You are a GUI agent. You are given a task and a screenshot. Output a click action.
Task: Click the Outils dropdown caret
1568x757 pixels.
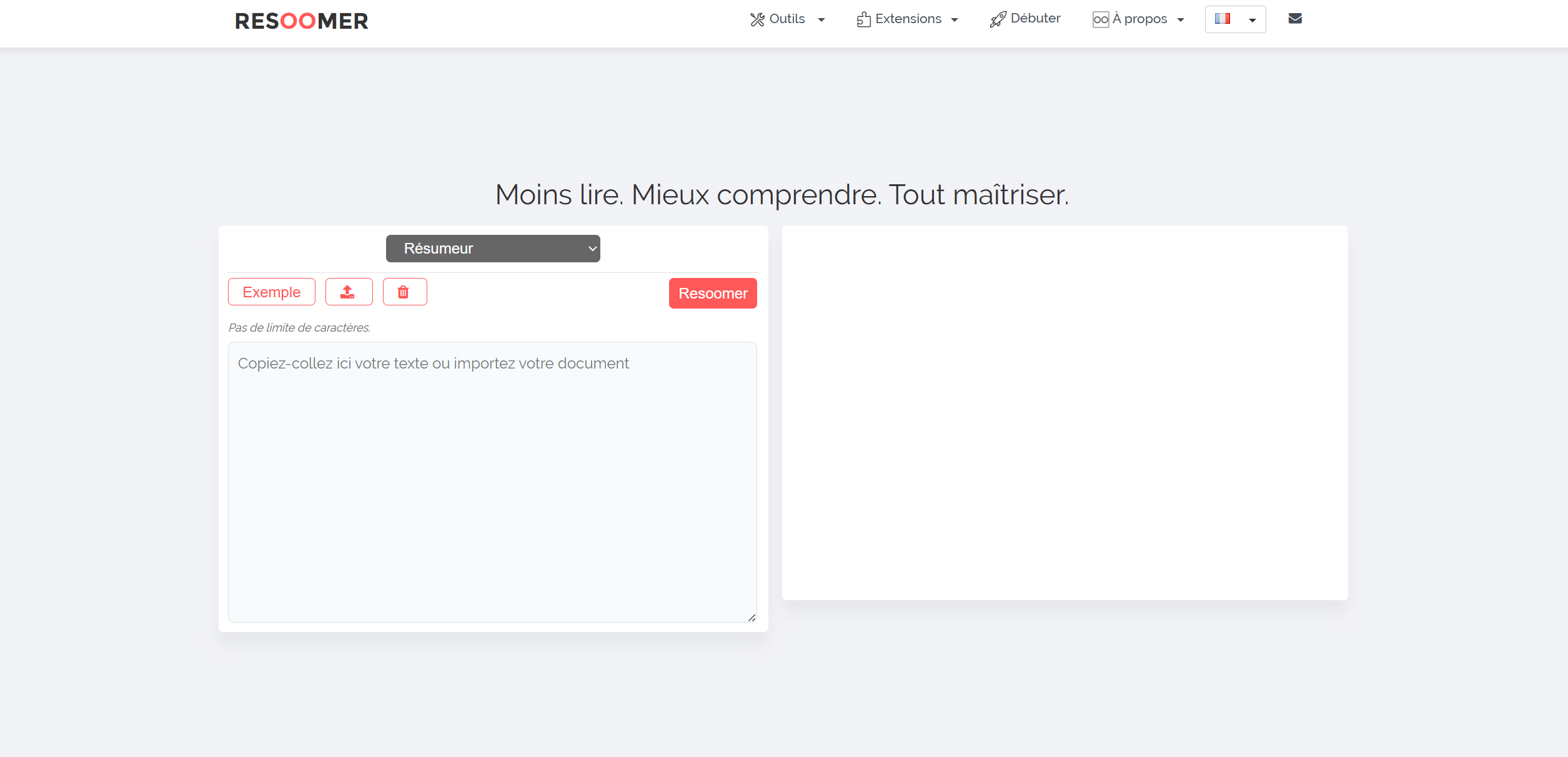pos(821,20)
